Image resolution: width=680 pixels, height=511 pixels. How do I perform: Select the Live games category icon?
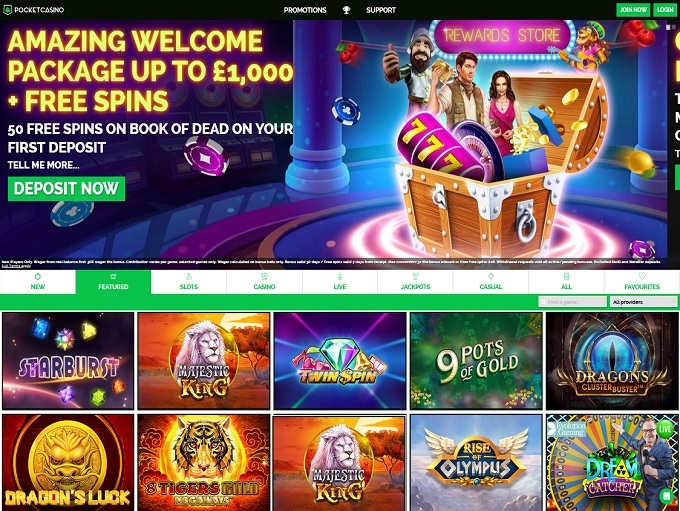tap(340, 276)
